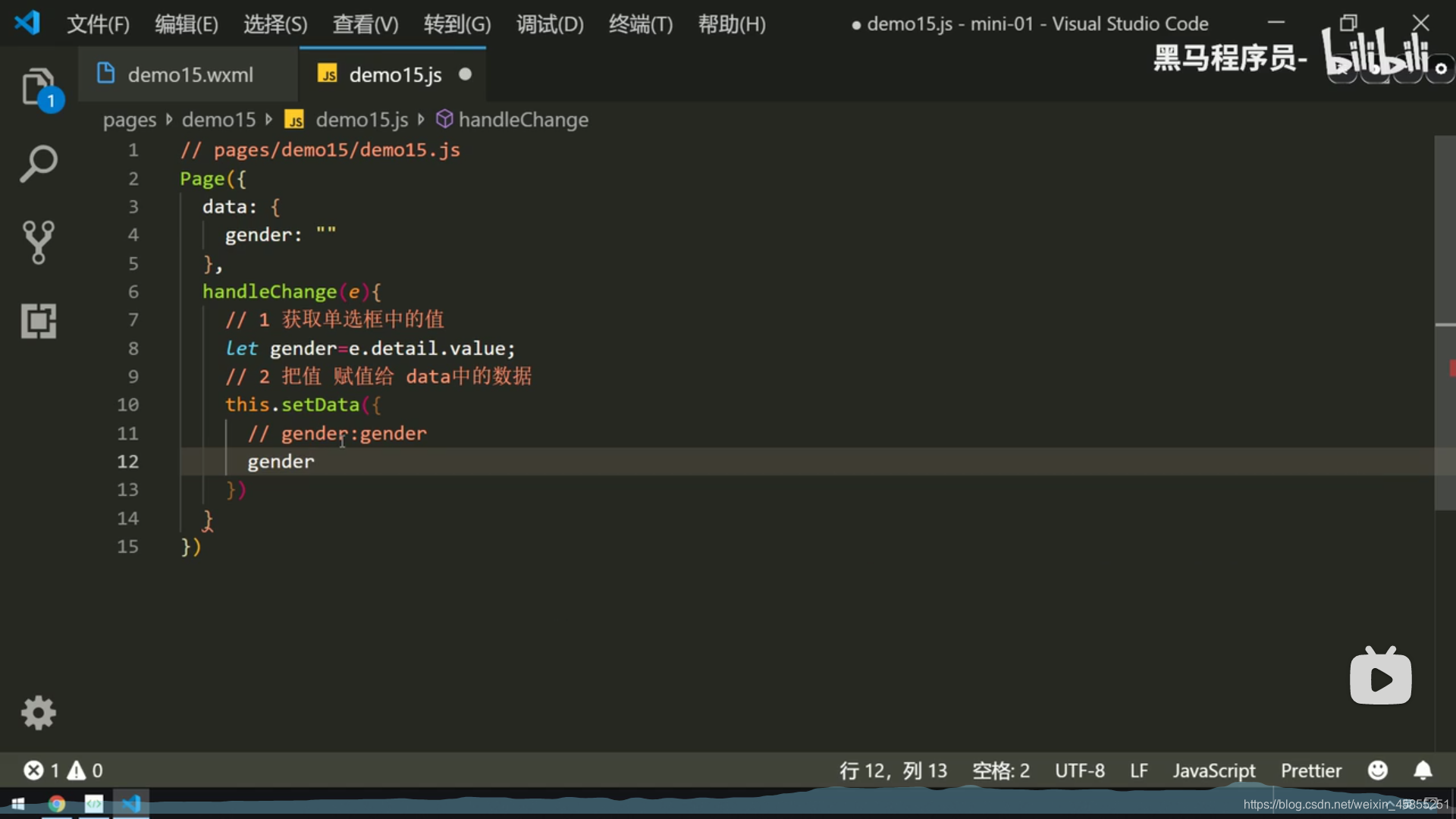Expand the demo15.js file breadcrumb
The width and height of the screenshot is (1456, 819).
(362, 120)
